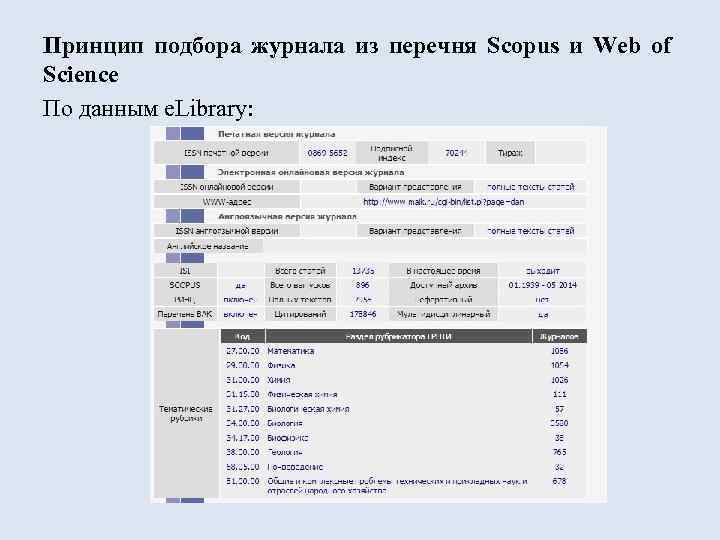Open the 'Биологическая химия' rubric row
This screenshot has height=540, width=720.
coord(308,409)
